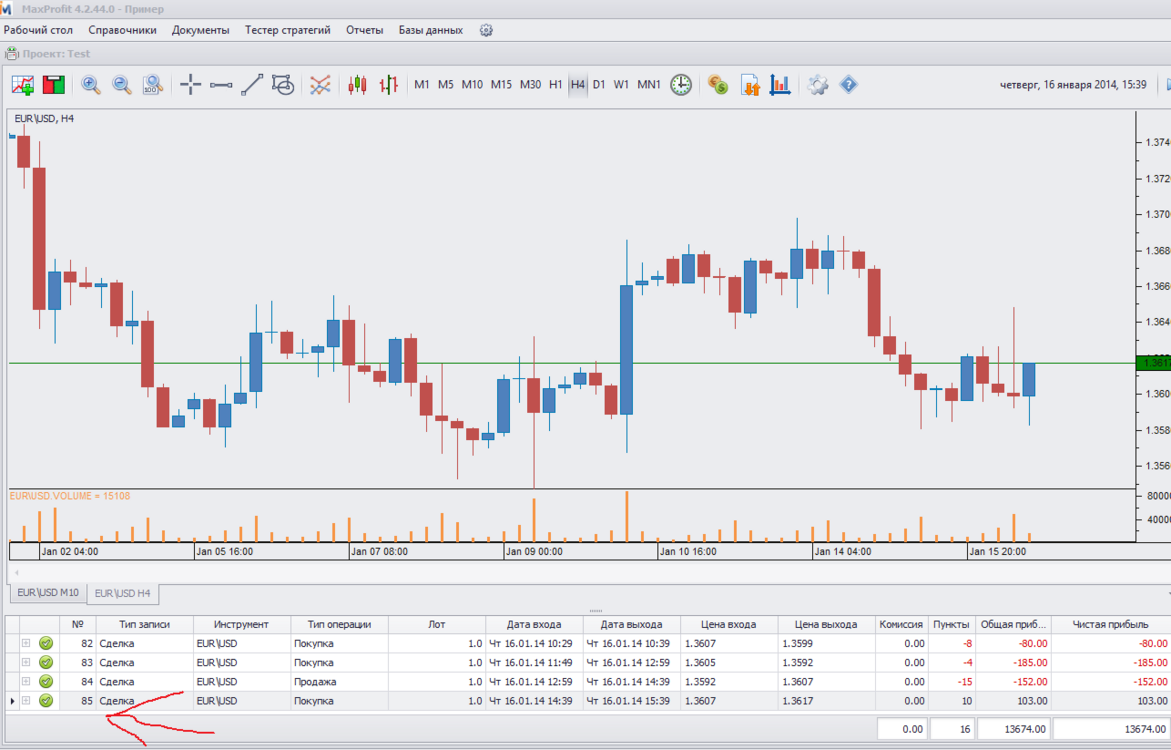Open the Рабочий стол menu
Screen dimensions: 1171x750
pyautogui.click(x=38, y=31)
